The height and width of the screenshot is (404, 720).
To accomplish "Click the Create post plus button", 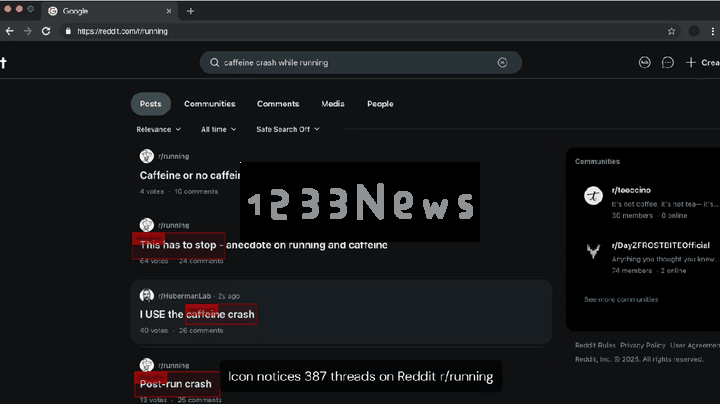I will tap(703, 62).
